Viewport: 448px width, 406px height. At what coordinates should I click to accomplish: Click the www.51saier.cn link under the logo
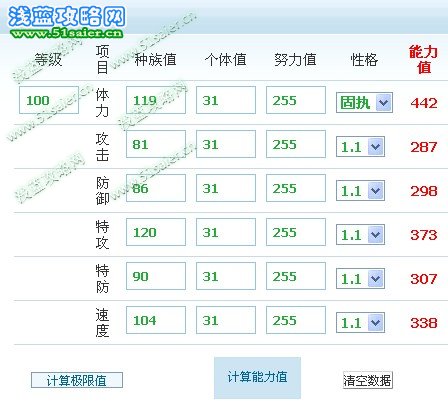point(67,33)
